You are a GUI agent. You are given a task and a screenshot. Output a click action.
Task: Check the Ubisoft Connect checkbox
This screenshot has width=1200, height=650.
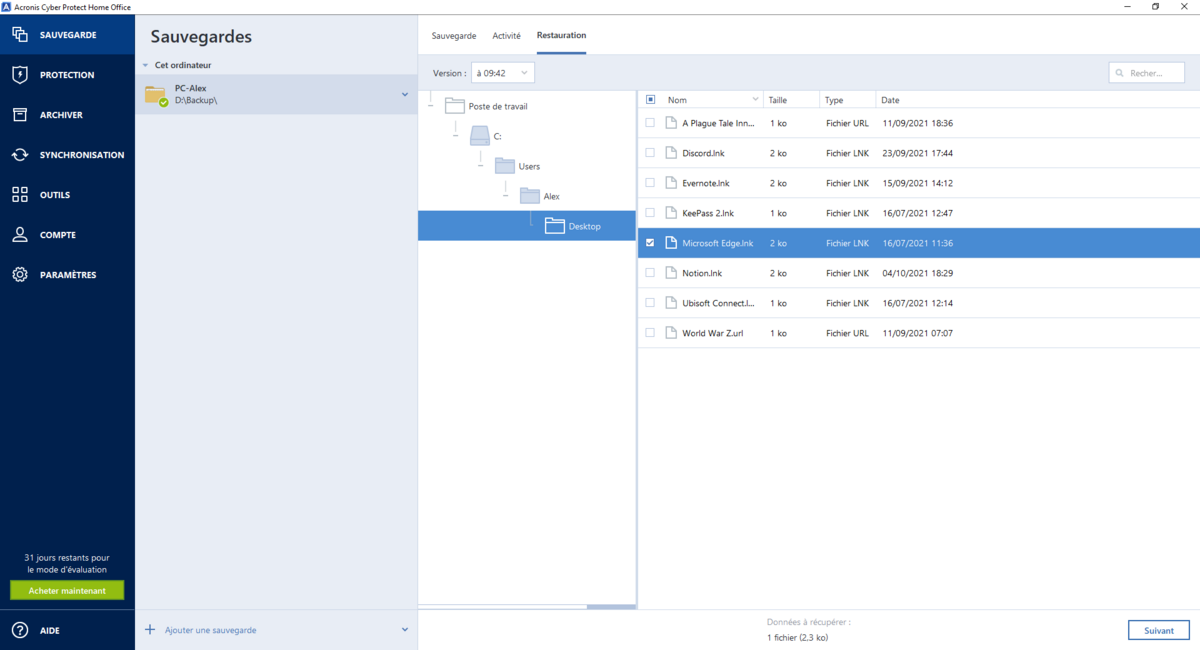coord(651,303)
